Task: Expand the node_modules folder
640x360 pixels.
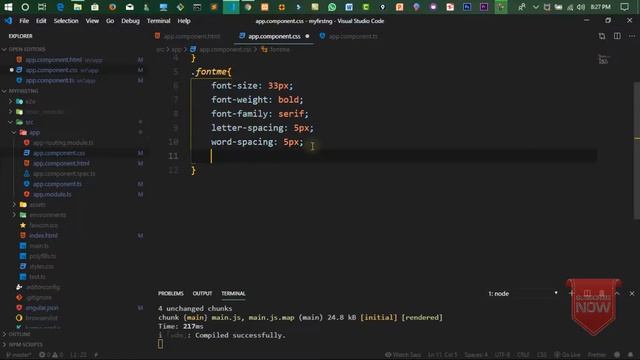Action: (x=45, y=112)
